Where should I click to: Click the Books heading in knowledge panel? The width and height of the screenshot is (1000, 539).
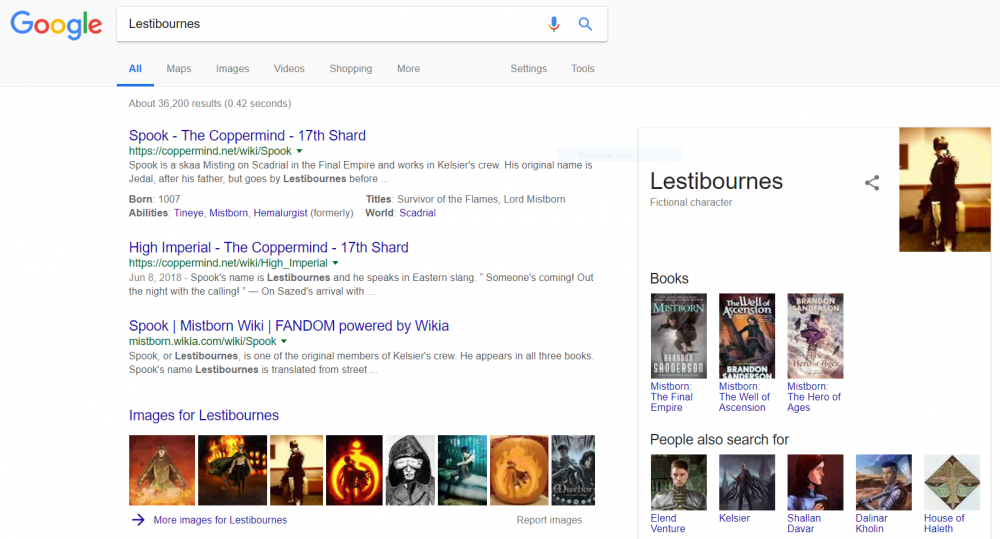669,279
